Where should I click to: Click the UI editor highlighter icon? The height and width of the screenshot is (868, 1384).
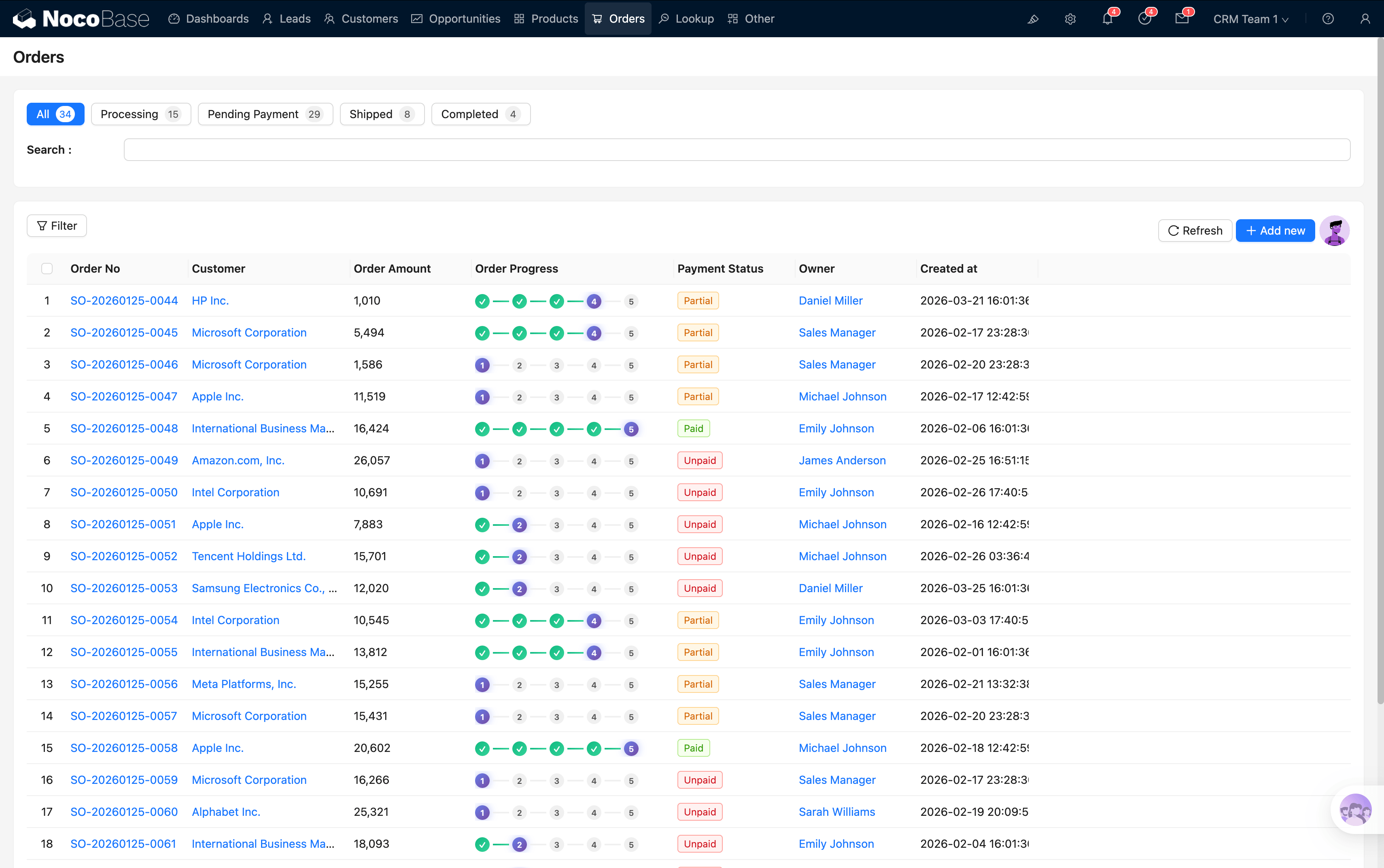[x=1033, y=19]
